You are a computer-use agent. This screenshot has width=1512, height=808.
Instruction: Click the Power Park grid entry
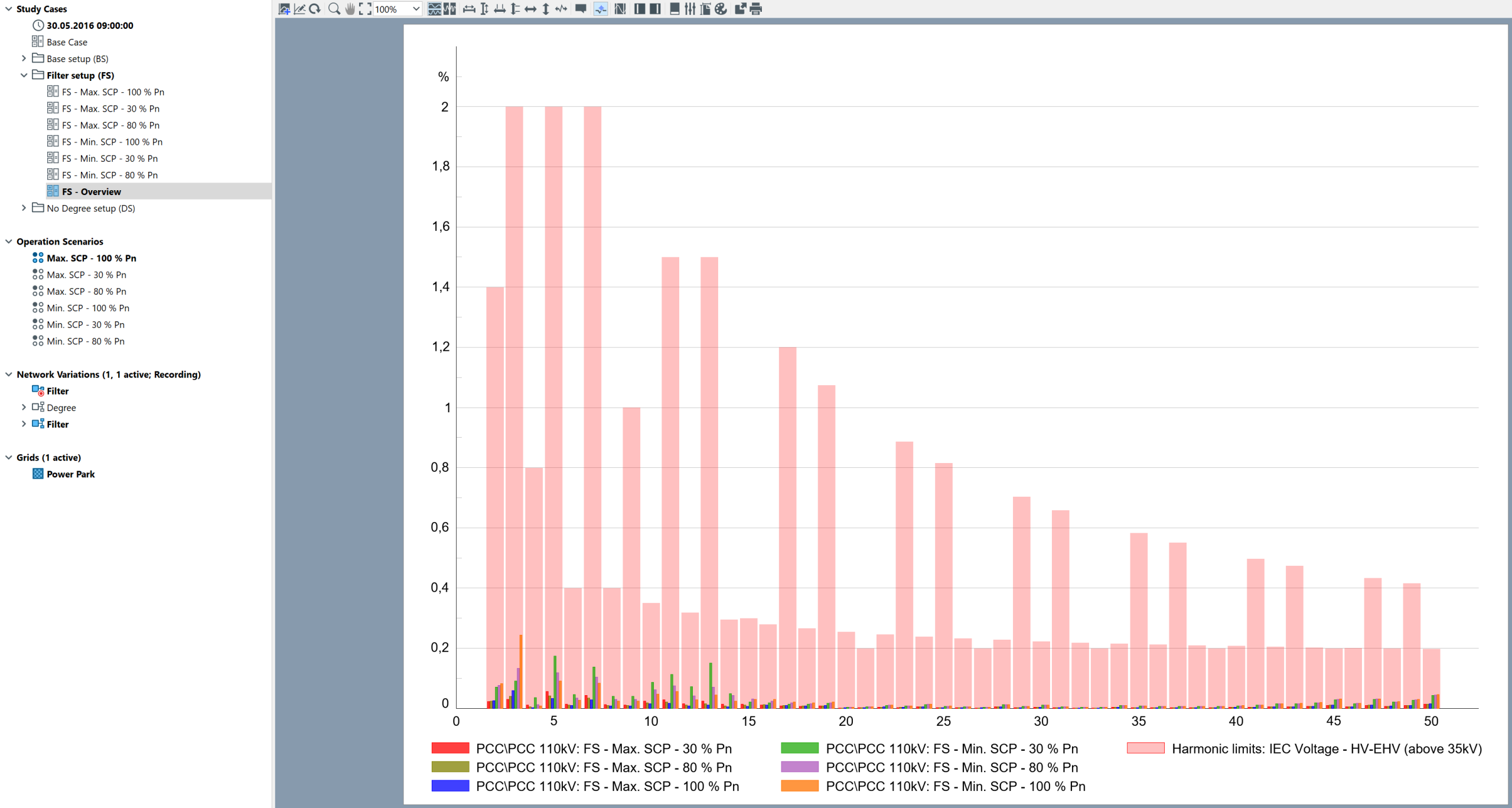click(70, 474)
